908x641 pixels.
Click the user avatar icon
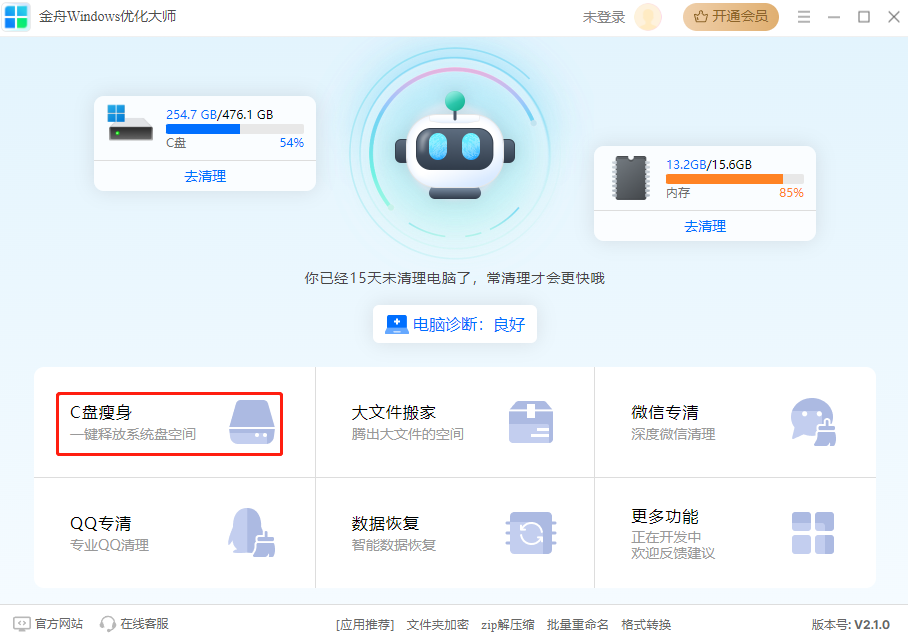click(x=648, y=17)
